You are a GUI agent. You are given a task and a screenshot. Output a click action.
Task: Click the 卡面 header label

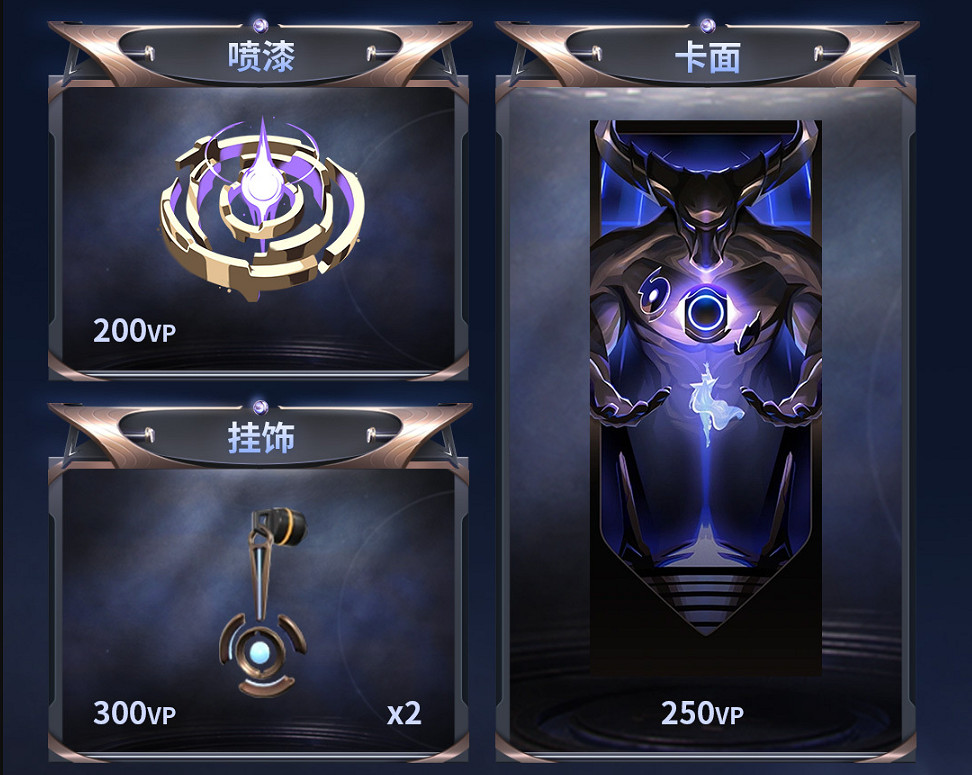pyautogui.click(x=708, y=58)
